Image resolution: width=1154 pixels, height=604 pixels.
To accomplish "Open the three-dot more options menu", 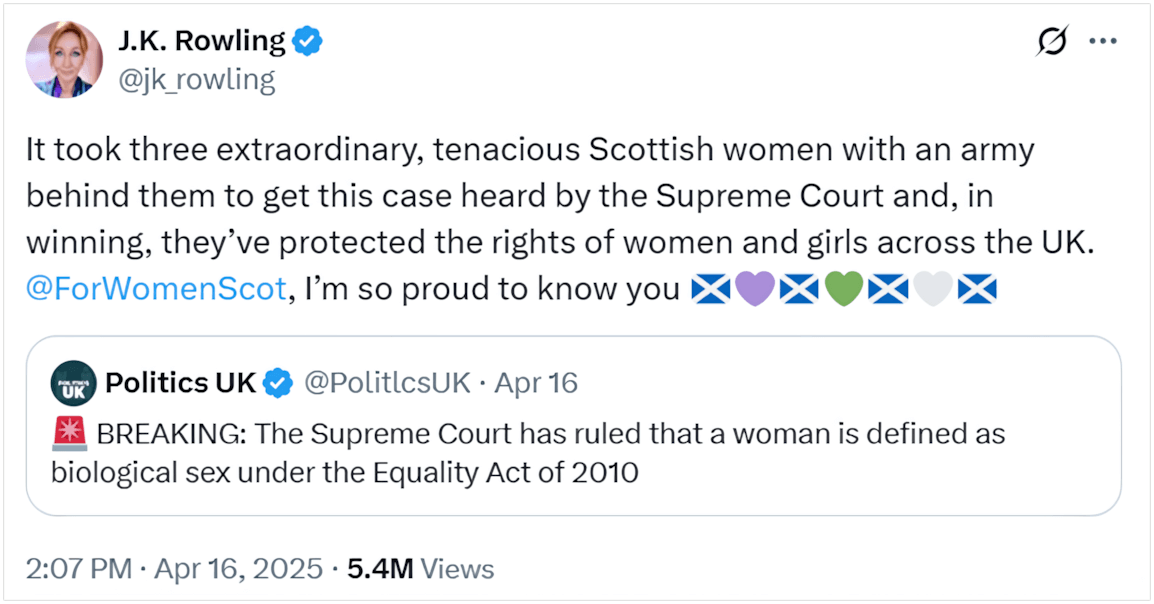I will 1102,42.
